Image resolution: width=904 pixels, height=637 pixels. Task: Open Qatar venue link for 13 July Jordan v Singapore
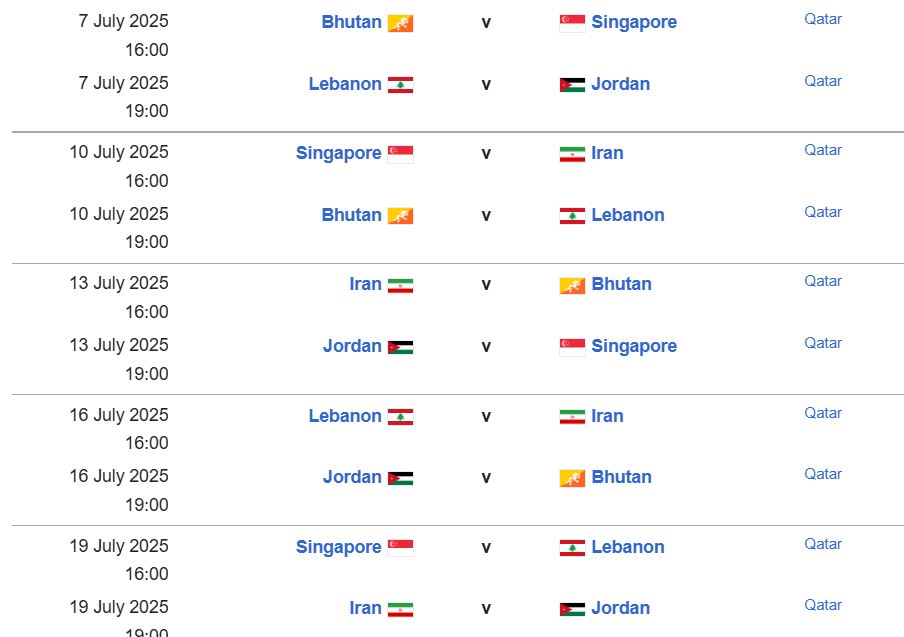point(823,343)
